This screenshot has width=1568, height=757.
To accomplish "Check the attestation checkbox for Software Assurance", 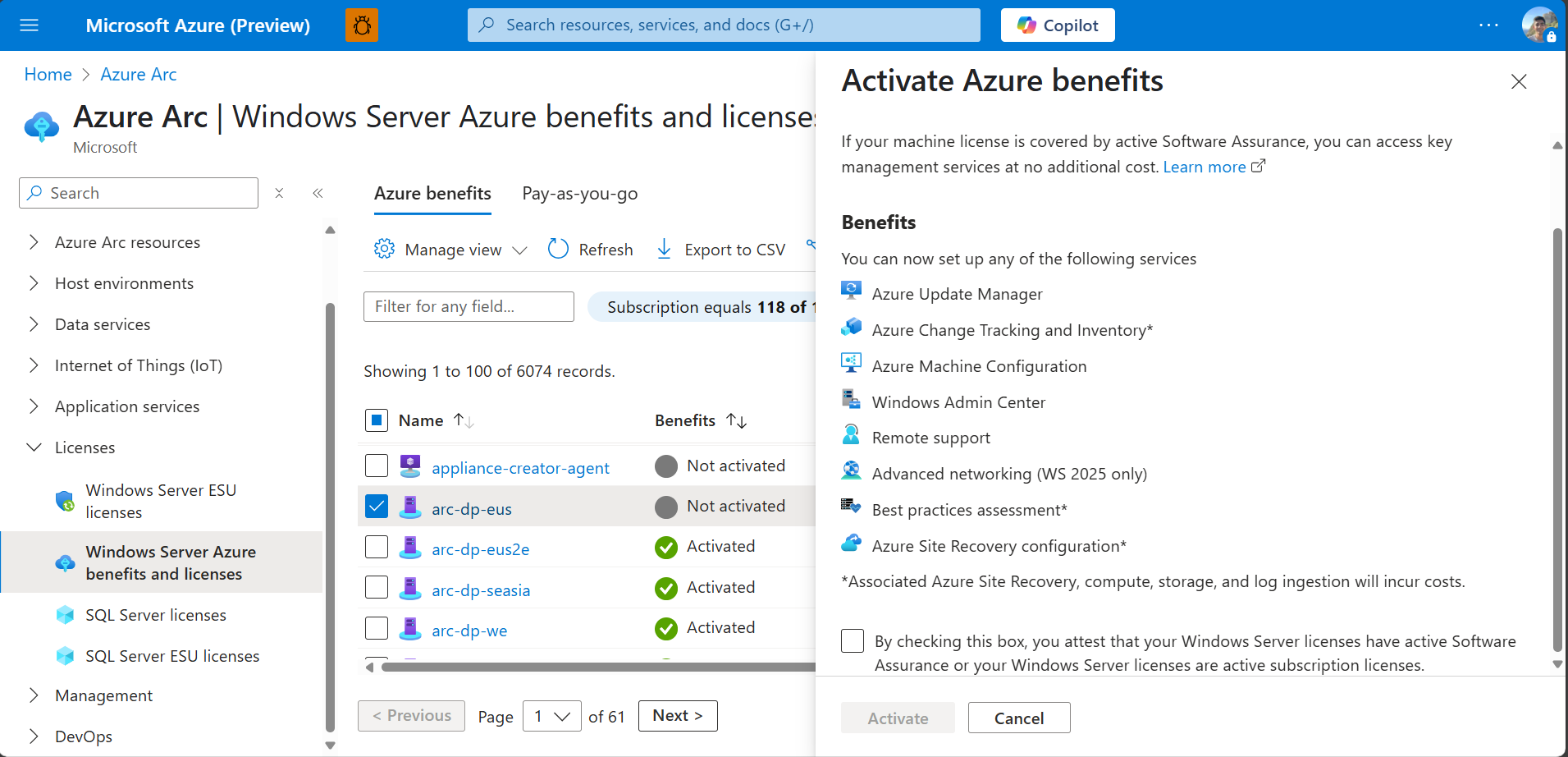I will click(853, 640).
